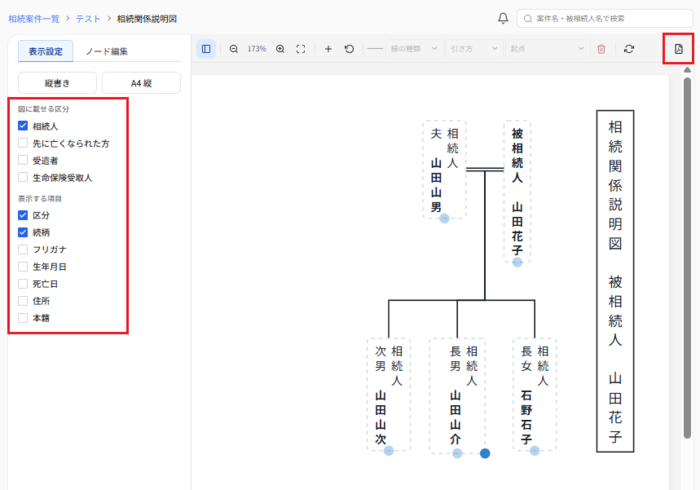Enable 本籍 checkbox
700x490 pixels.
[x=23, y=318]
